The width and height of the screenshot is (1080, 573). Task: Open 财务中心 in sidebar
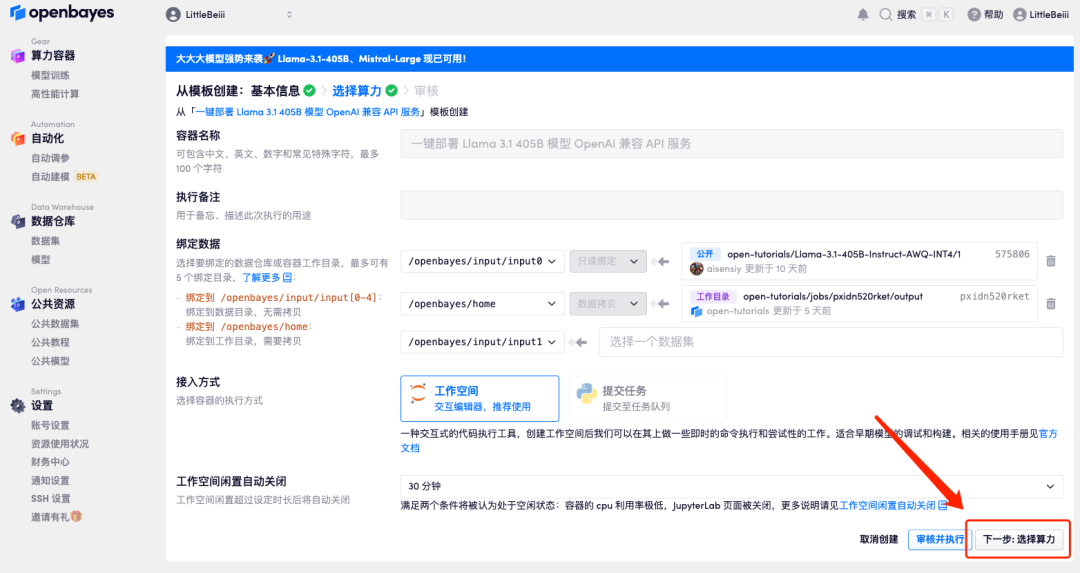coord(50,462)
